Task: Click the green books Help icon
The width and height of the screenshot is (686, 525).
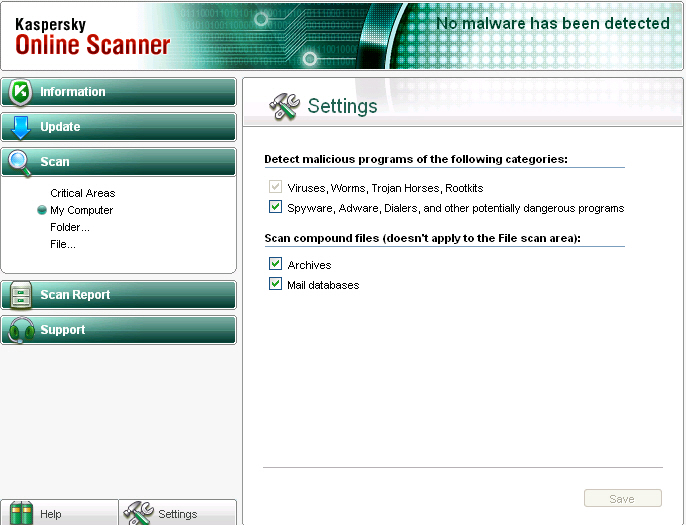Action: tap(21, 513)
